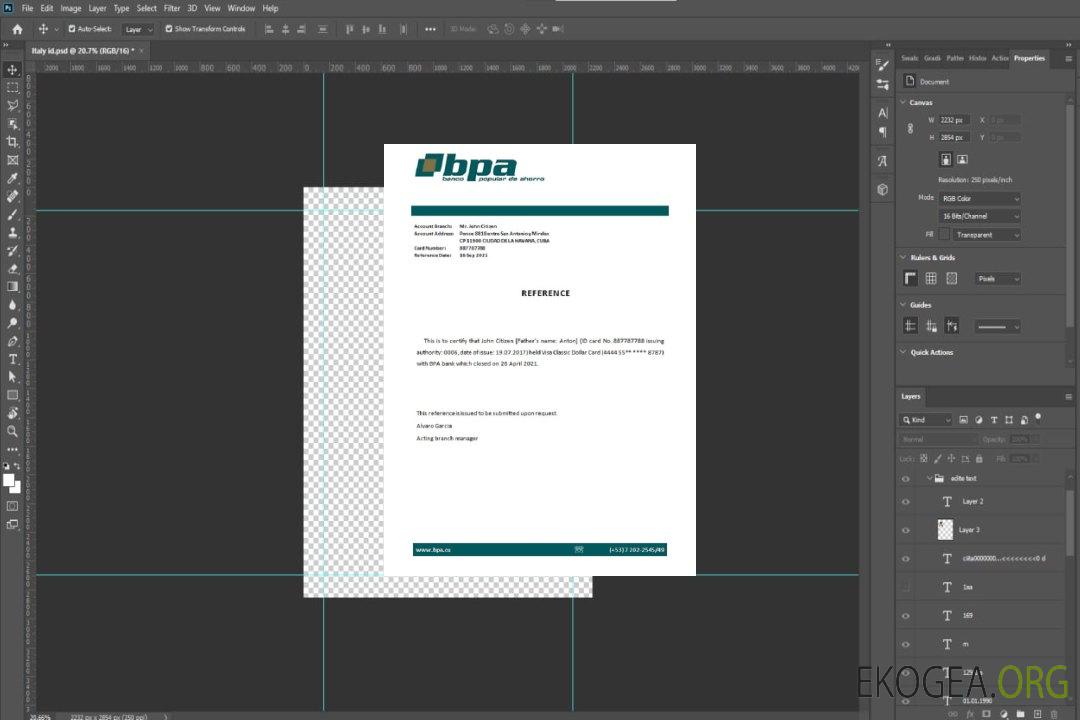Hide Layer 2 using its eye icon

906,502
